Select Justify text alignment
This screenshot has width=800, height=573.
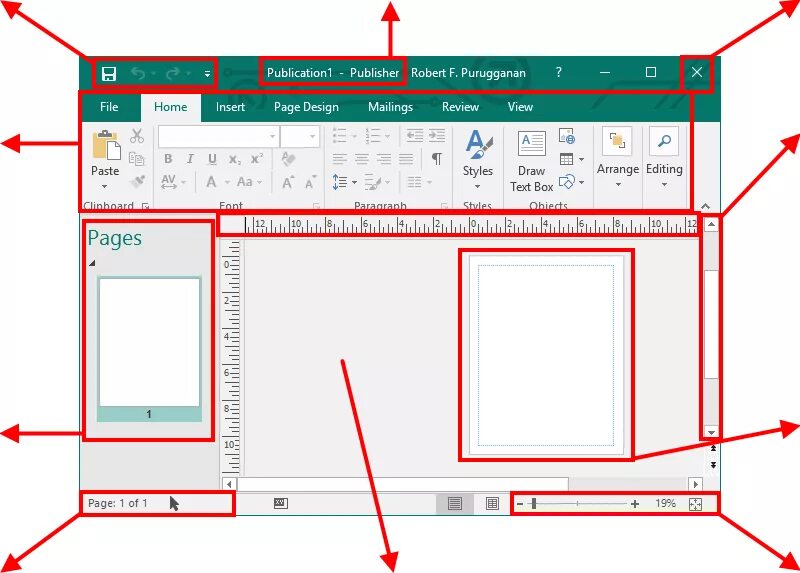406,159
